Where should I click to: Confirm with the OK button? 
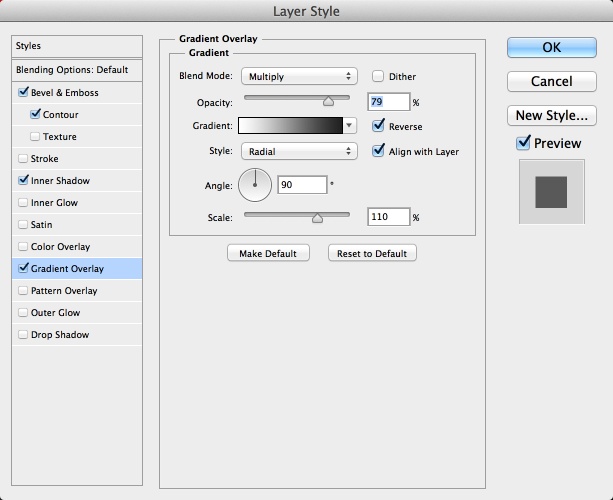pos(552,48)
